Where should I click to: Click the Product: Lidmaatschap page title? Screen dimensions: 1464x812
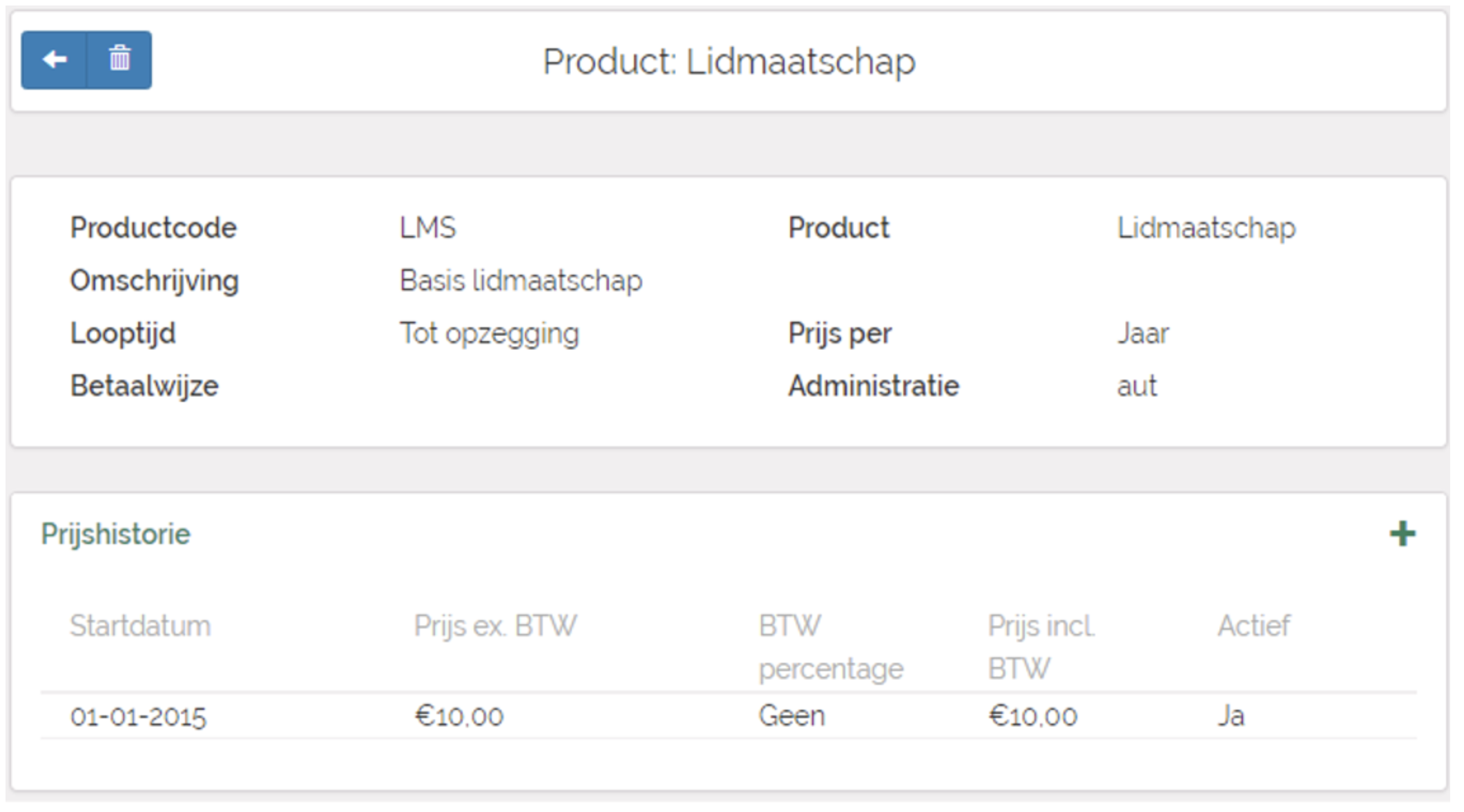729,61
